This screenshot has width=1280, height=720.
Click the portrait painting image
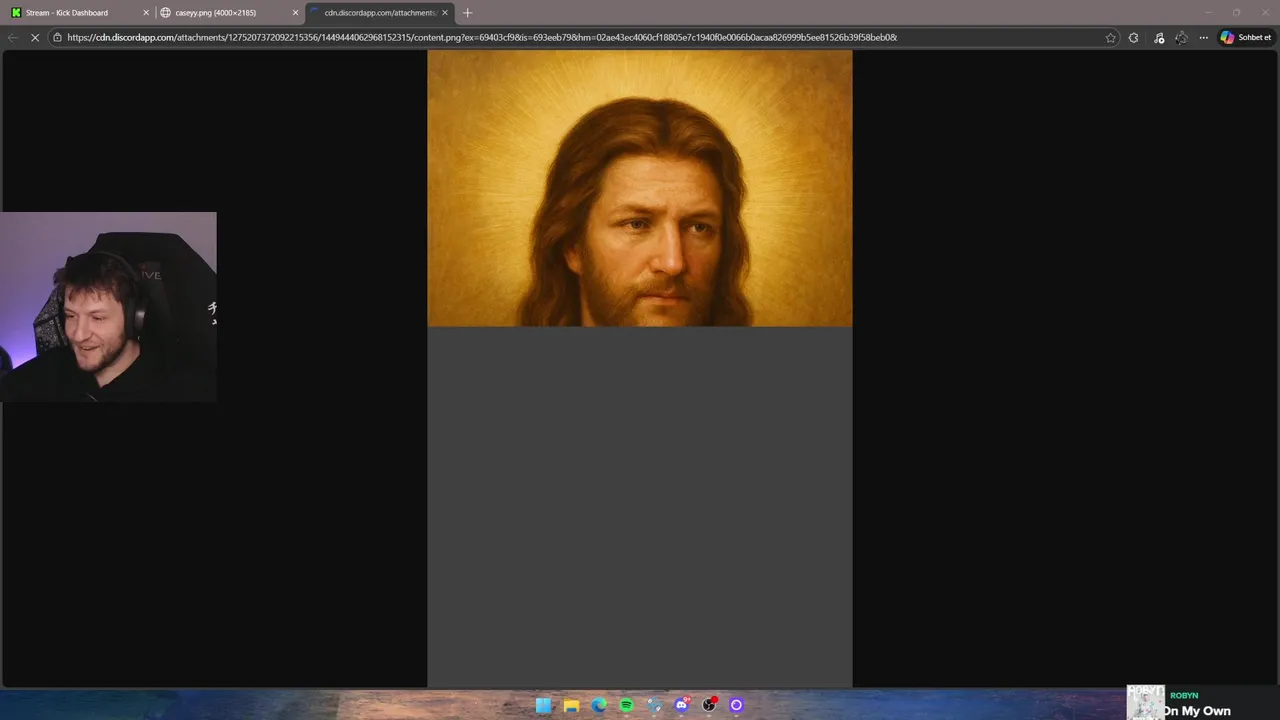[640, 188]
